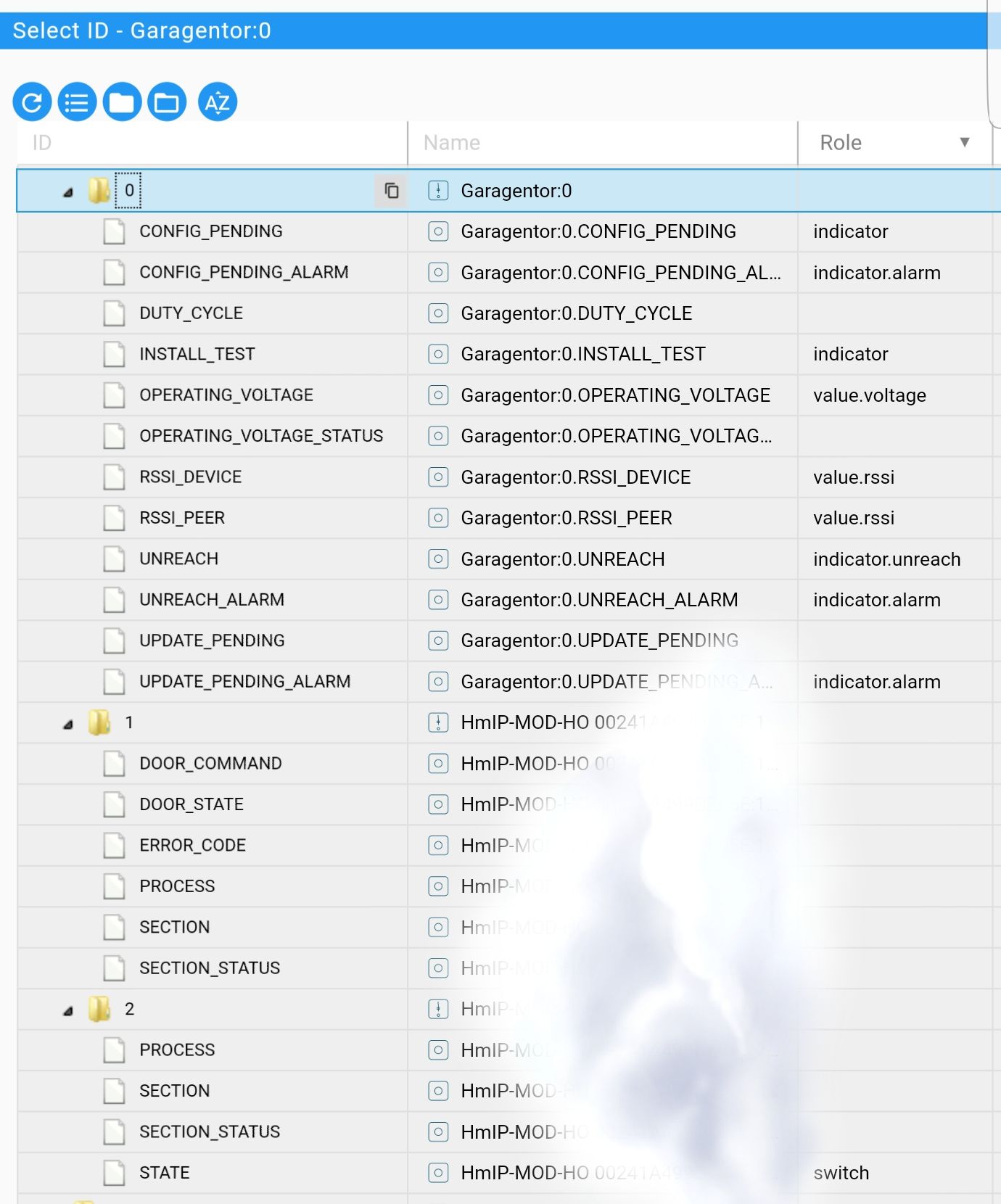Screen dimensions: 1001x1204
Task: Click state icon beside Garagentor:0.OPERATING_VOLTAGE name
Action: [438, 395]
